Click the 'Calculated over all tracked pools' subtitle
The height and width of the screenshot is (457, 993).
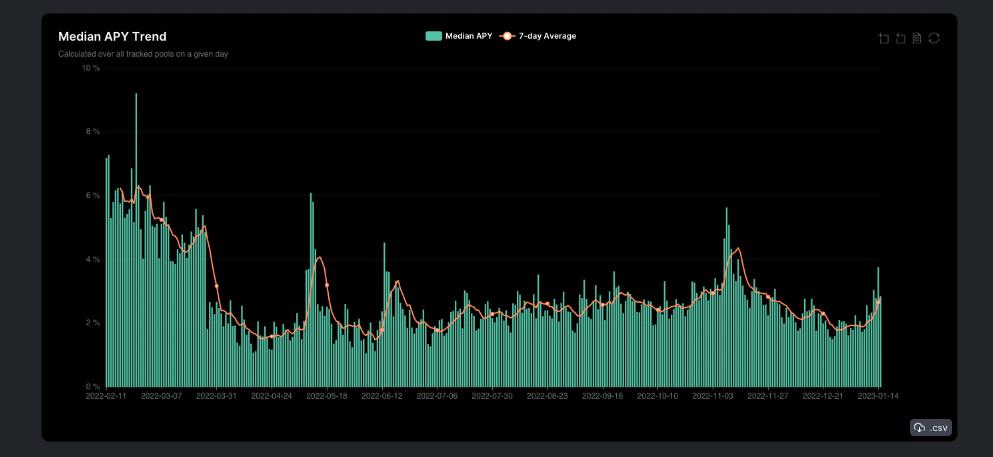tap(143, 54)
